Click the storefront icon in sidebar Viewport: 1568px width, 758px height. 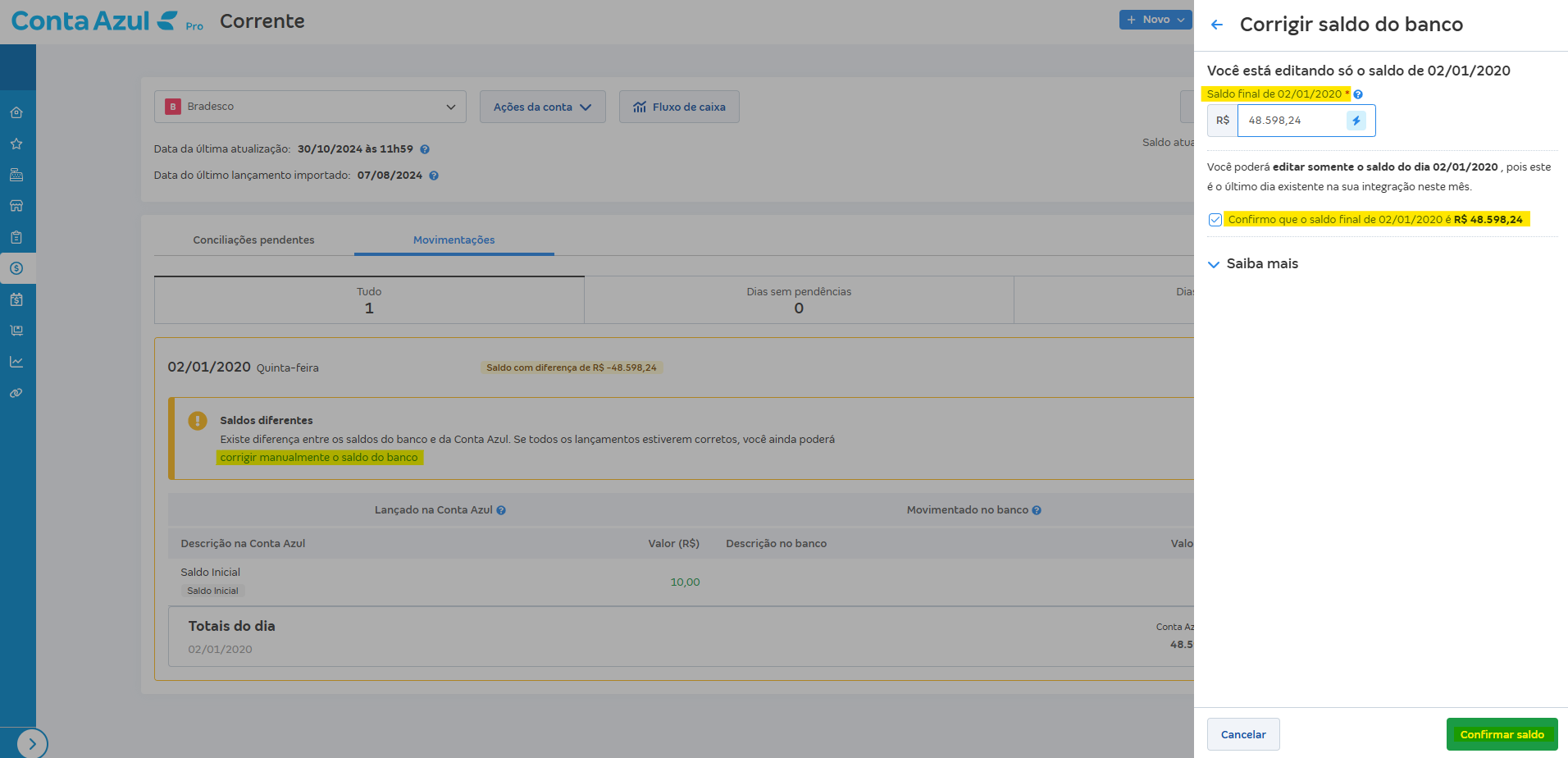(x=16, y=206)
